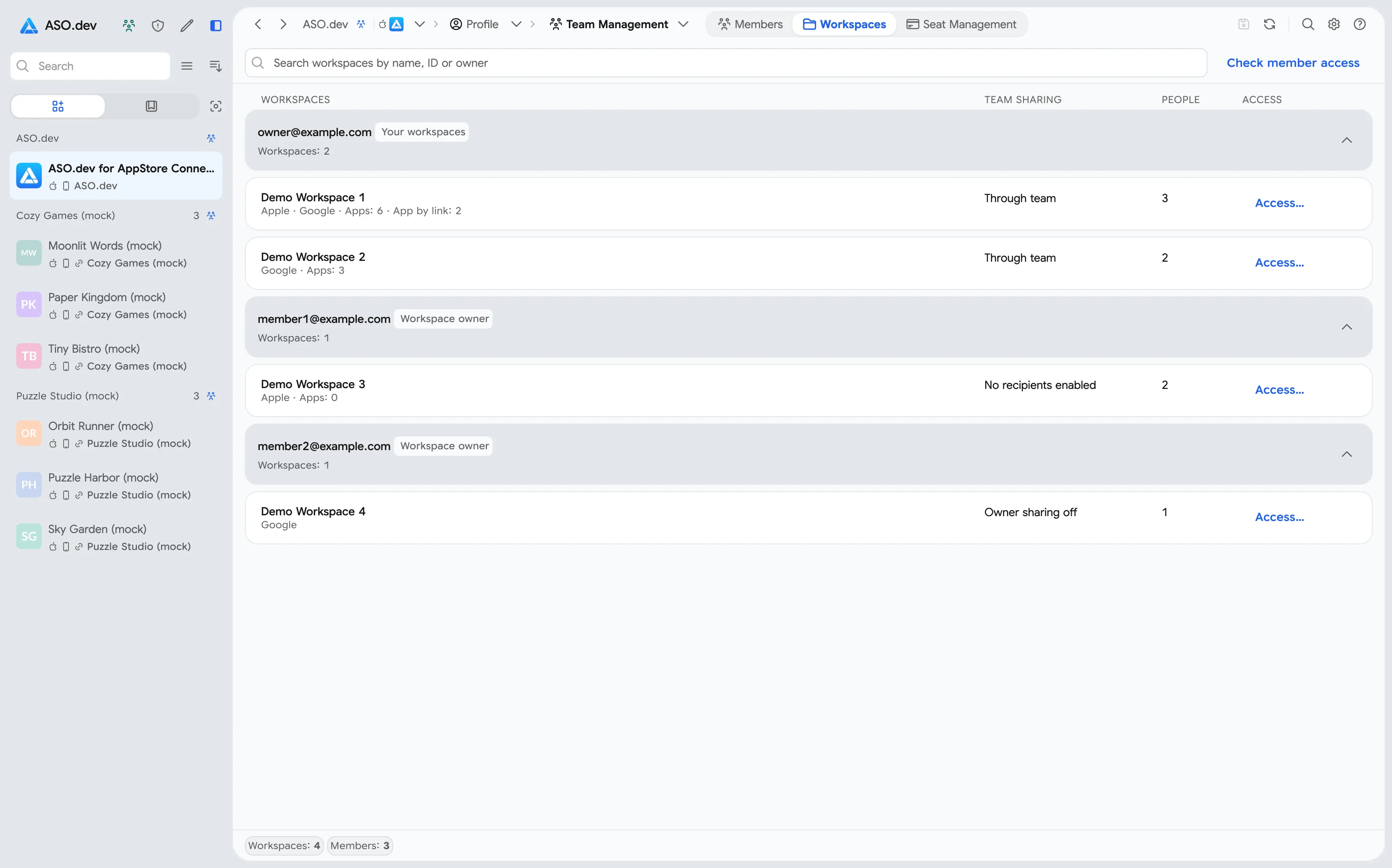Collapse the owner@example.com workspace group

pos(1346,140)
